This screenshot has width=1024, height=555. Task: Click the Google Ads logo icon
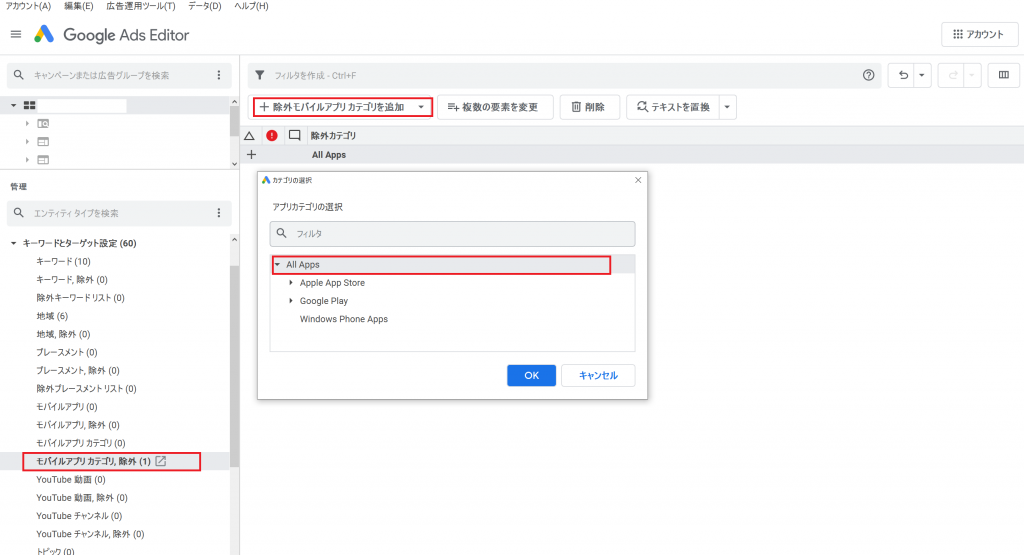pyautogui.click(x=44, y=35)
